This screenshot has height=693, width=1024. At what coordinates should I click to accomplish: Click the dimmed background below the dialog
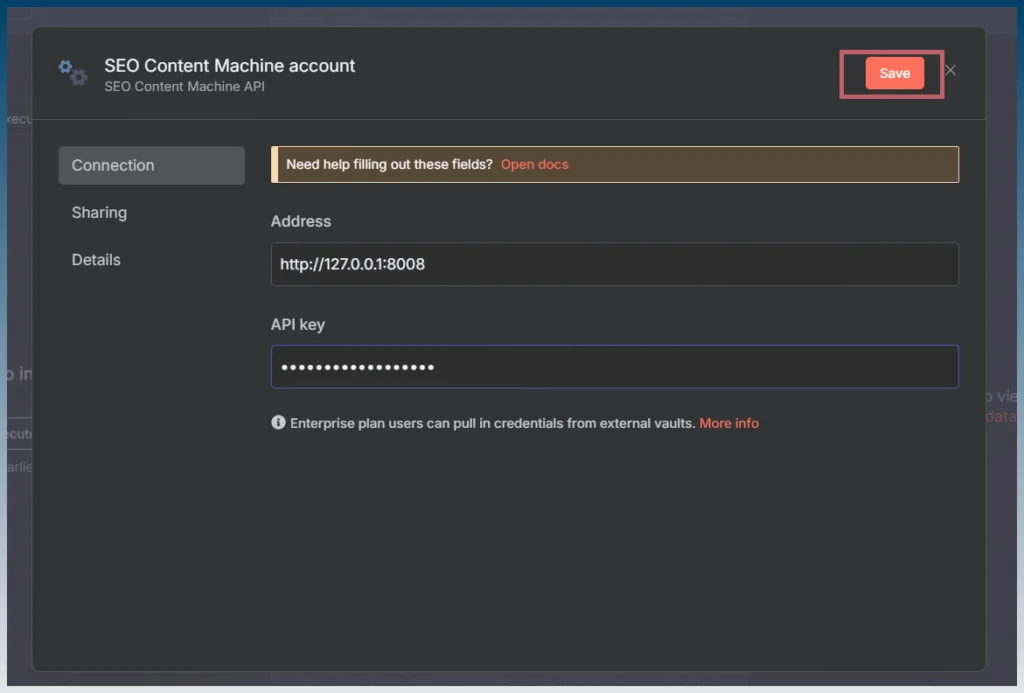pyautogui.click(x=512, y=679)
